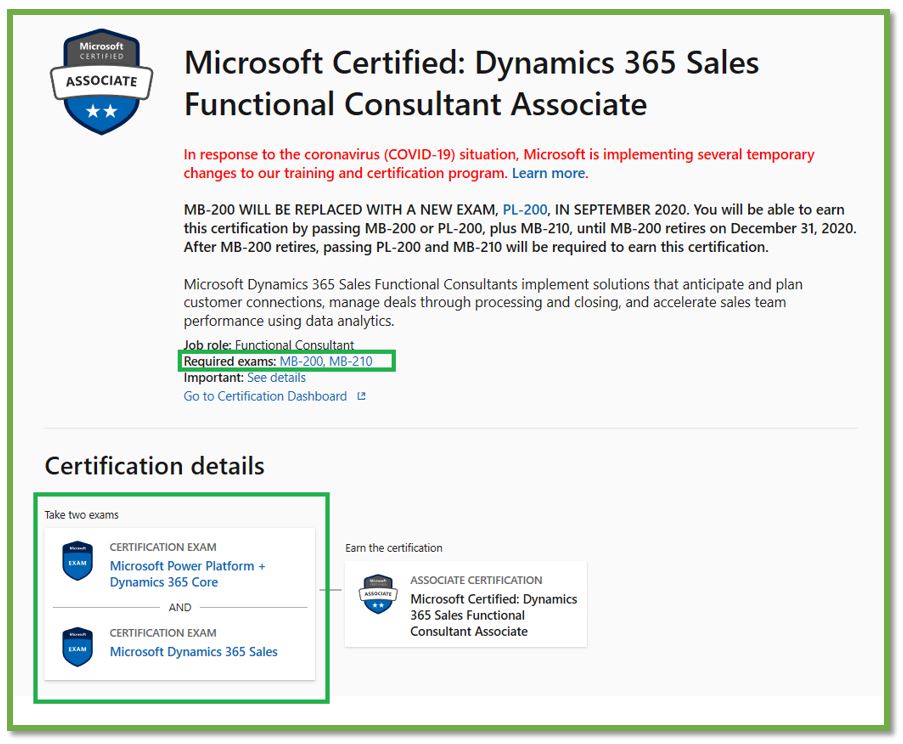
Task: Click associate badge icon in Earn the certification card
Action: (378, 594)
